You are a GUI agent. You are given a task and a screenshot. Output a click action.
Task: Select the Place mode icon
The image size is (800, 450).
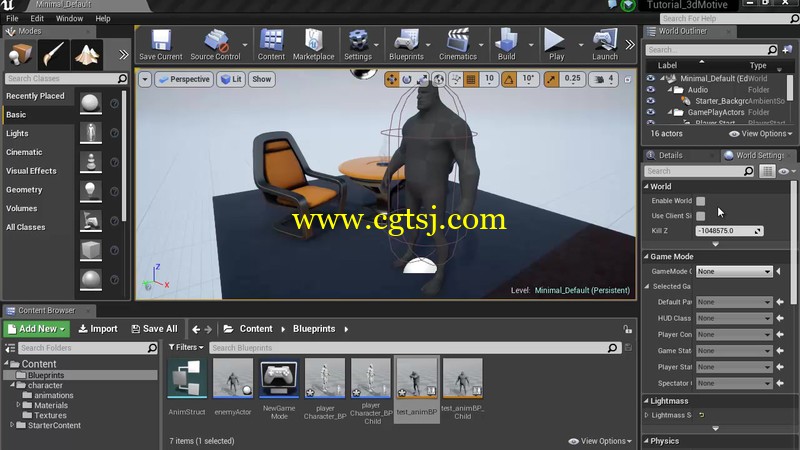pos(19,55)
